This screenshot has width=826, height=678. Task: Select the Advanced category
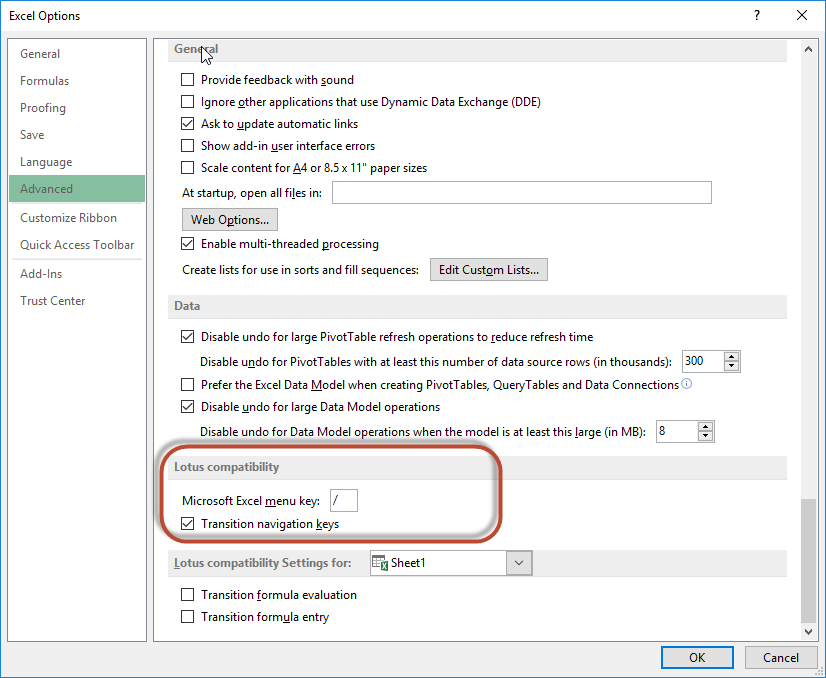coord(77,189)
